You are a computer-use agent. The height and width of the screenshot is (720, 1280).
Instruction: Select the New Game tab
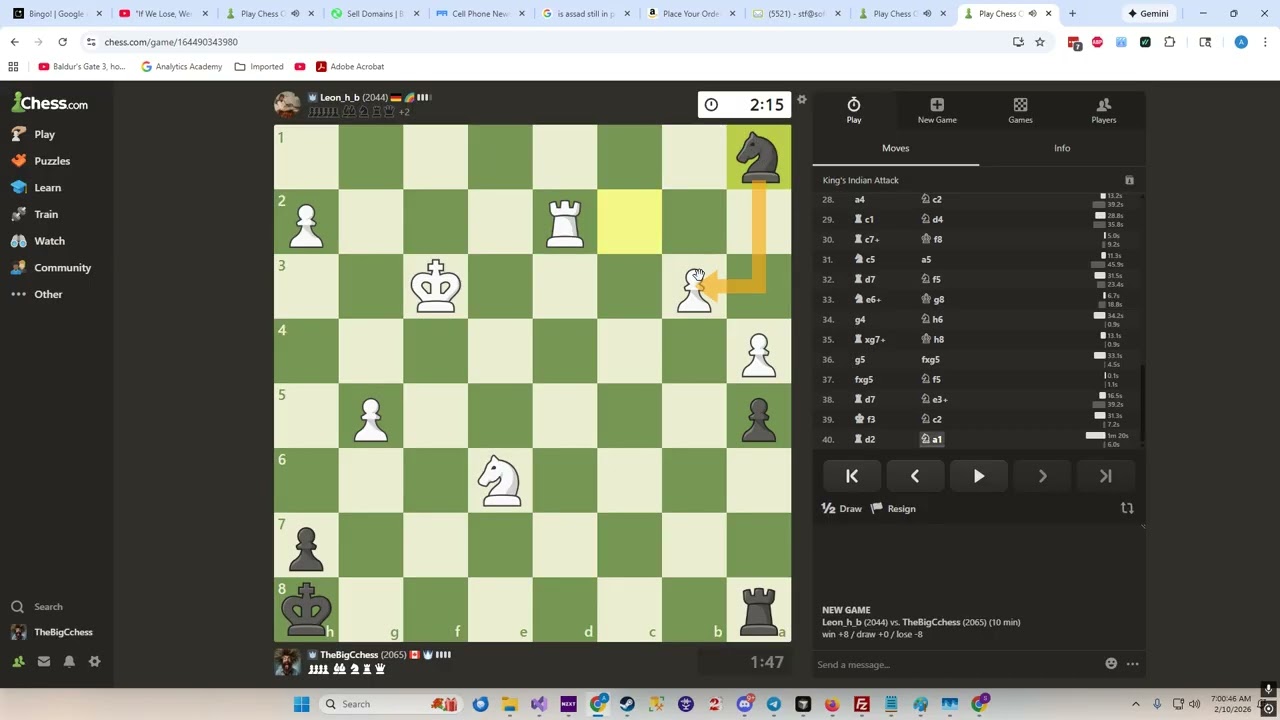coord(937,111)
